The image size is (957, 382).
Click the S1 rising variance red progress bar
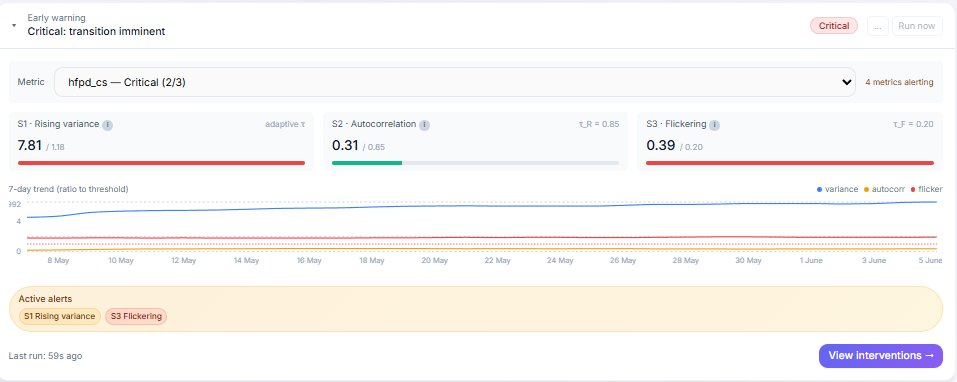tap(161, 163)
